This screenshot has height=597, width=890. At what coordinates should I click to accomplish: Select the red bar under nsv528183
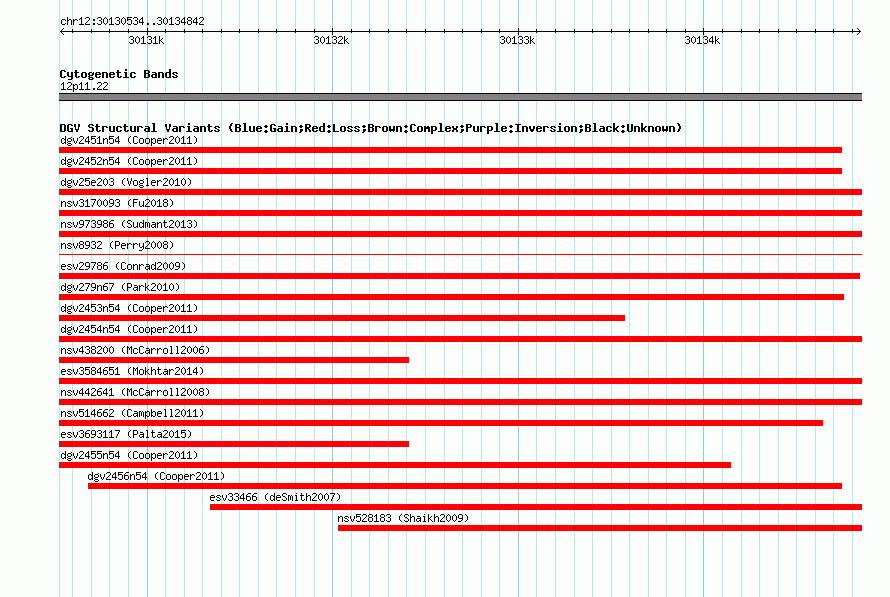600,528
